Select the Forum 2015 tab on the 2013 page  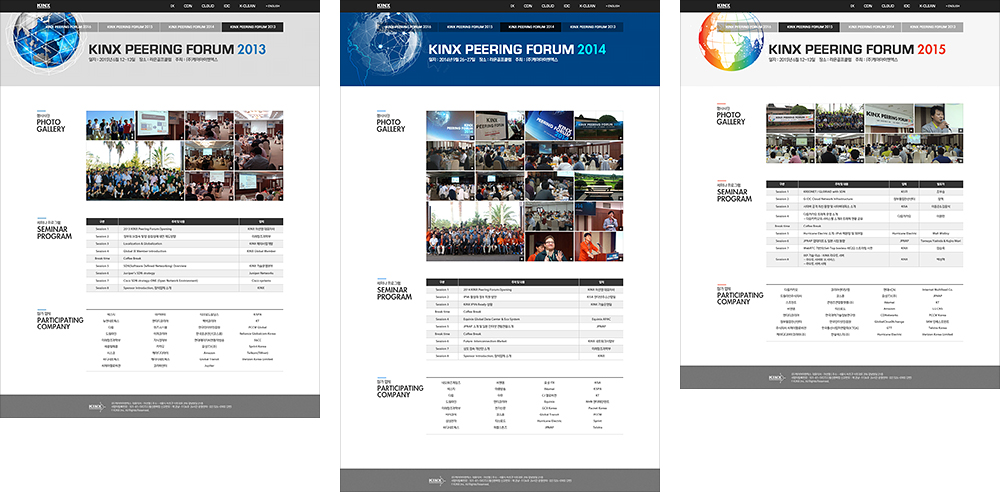coord(130,27)
